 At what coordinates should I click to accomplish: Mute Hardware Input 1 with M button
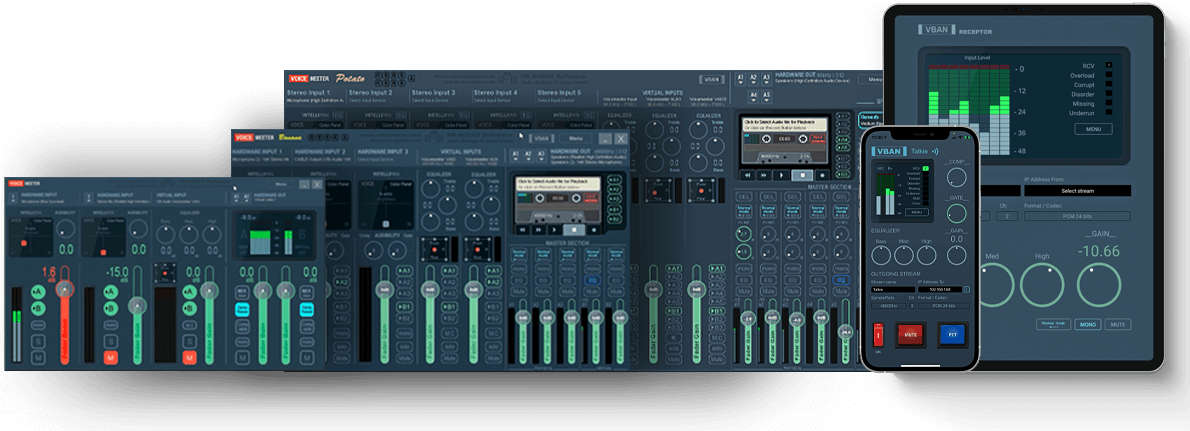coord(38,357)
